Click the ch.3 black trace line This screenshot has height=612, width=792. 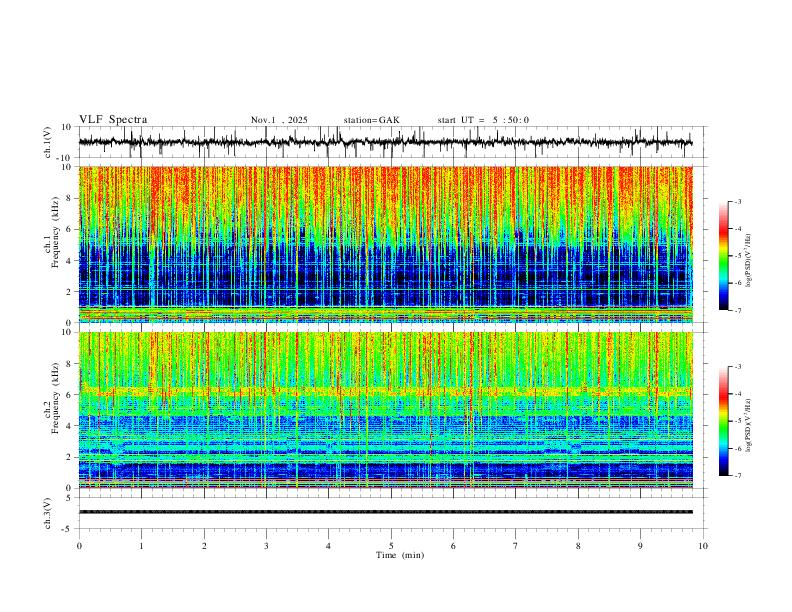pyautogui.click(x=385, y=512)
